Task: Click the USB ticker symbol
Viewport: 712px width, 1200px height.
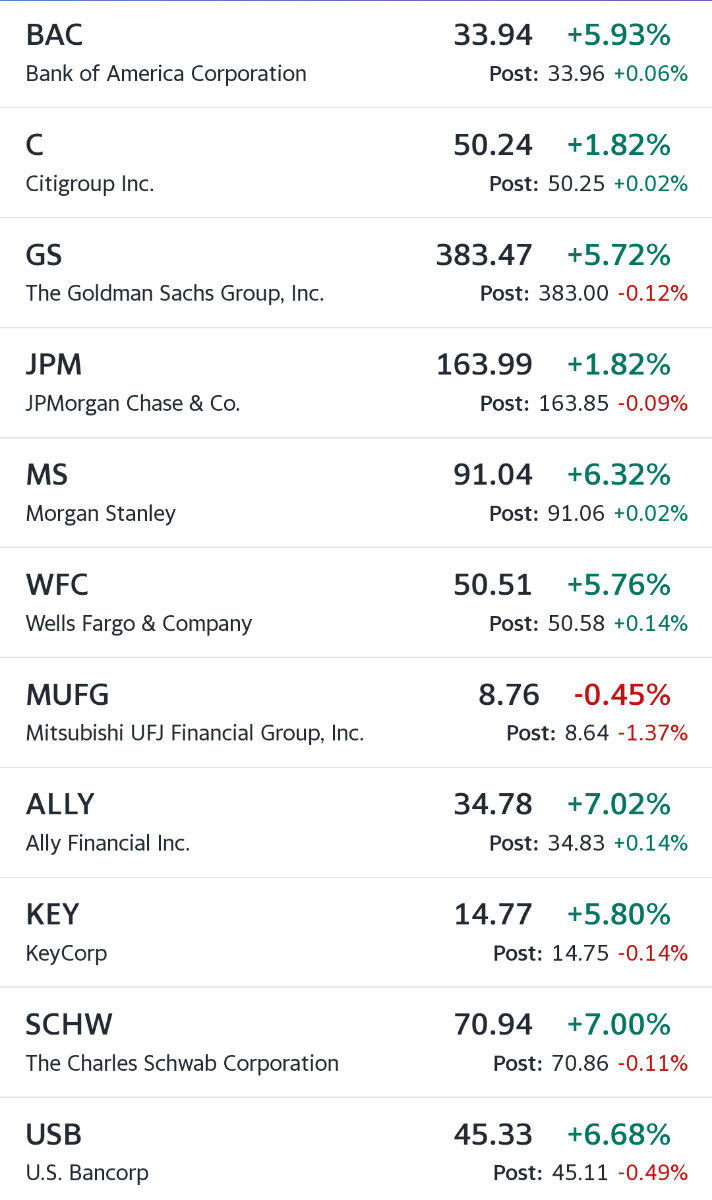Action: coord(54,1135)
